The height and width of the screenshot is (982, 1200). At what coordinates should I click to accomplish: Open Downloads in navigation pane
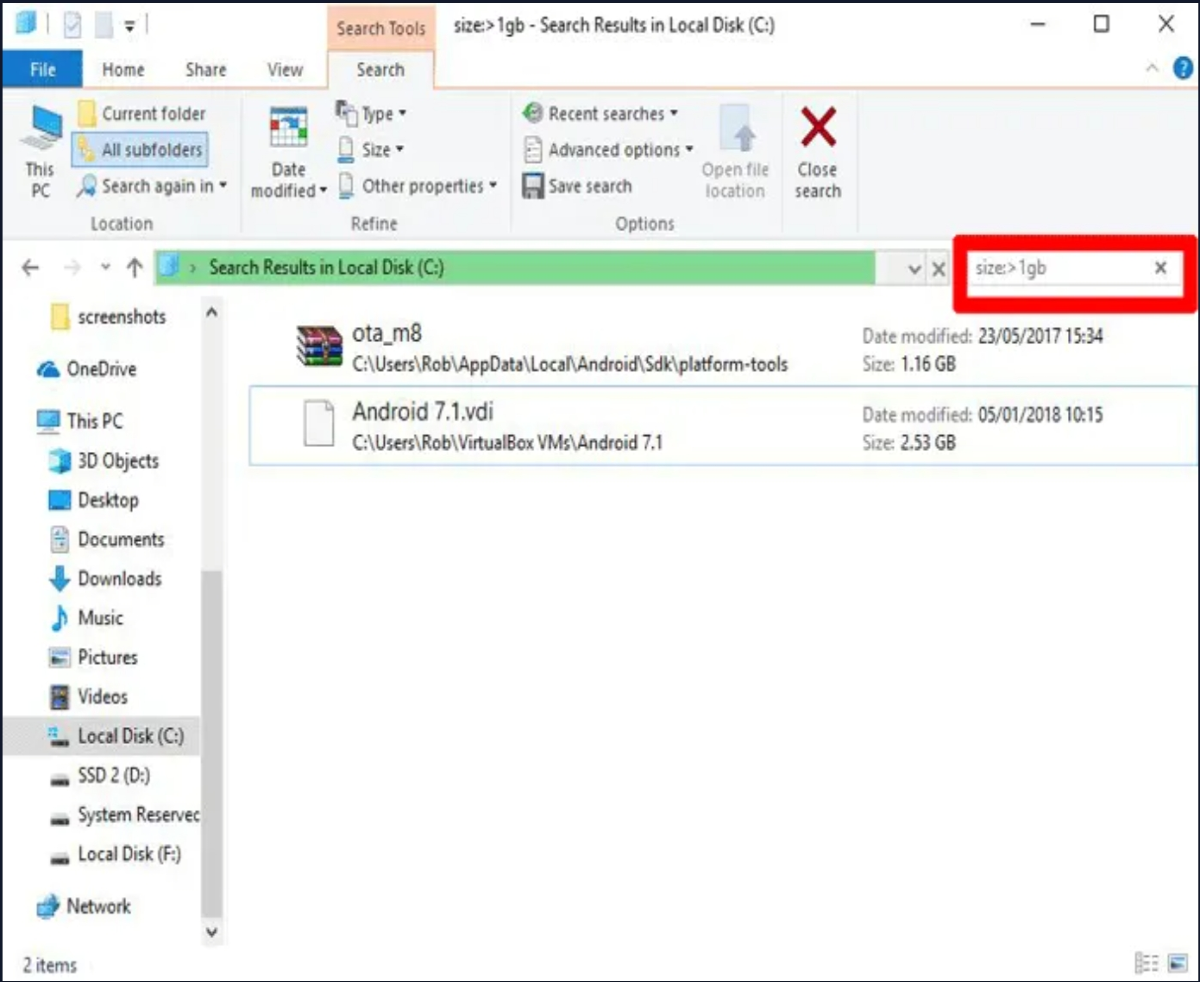tap(105, 578)
